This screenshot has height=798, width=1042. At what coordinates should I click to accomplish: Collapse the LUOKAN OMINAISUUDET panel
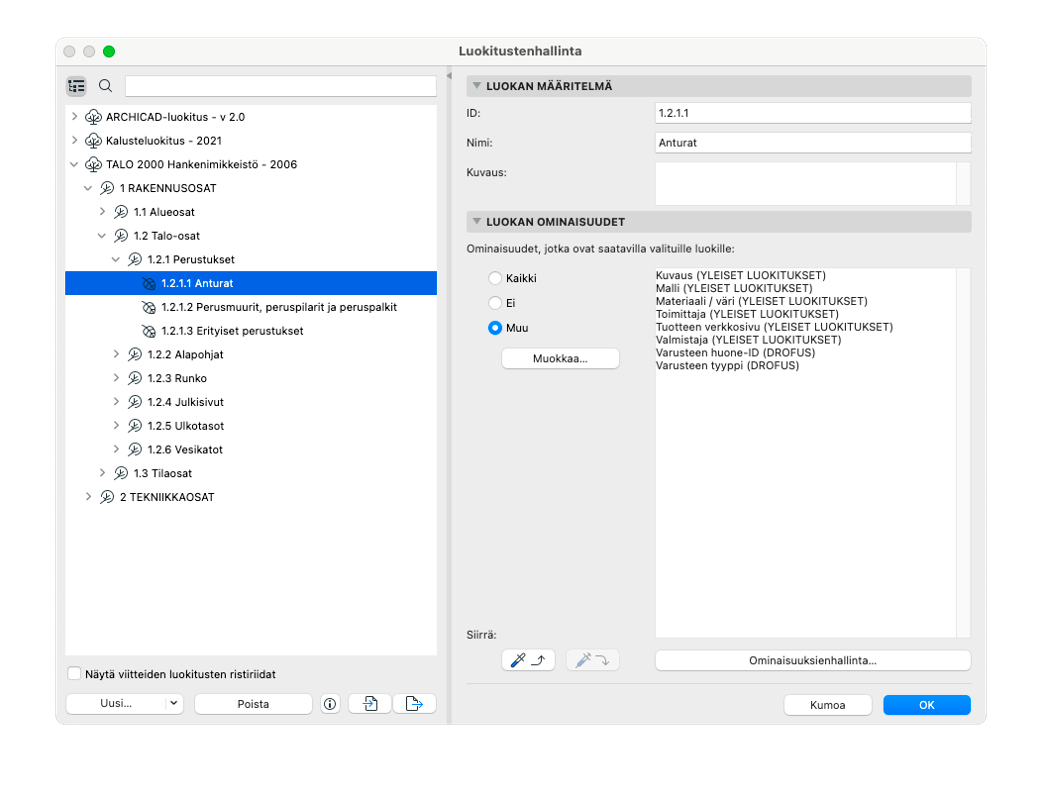pos(476,221)
